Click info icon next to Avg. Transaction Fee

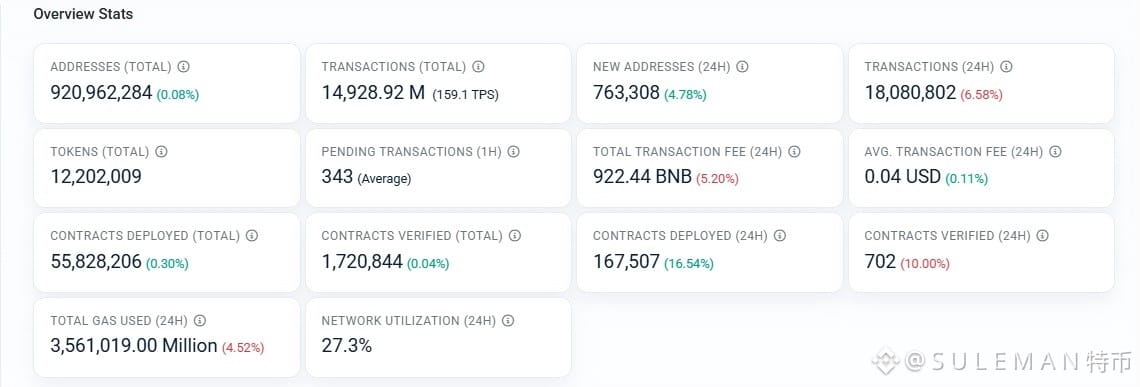[x=1056, y=152]
